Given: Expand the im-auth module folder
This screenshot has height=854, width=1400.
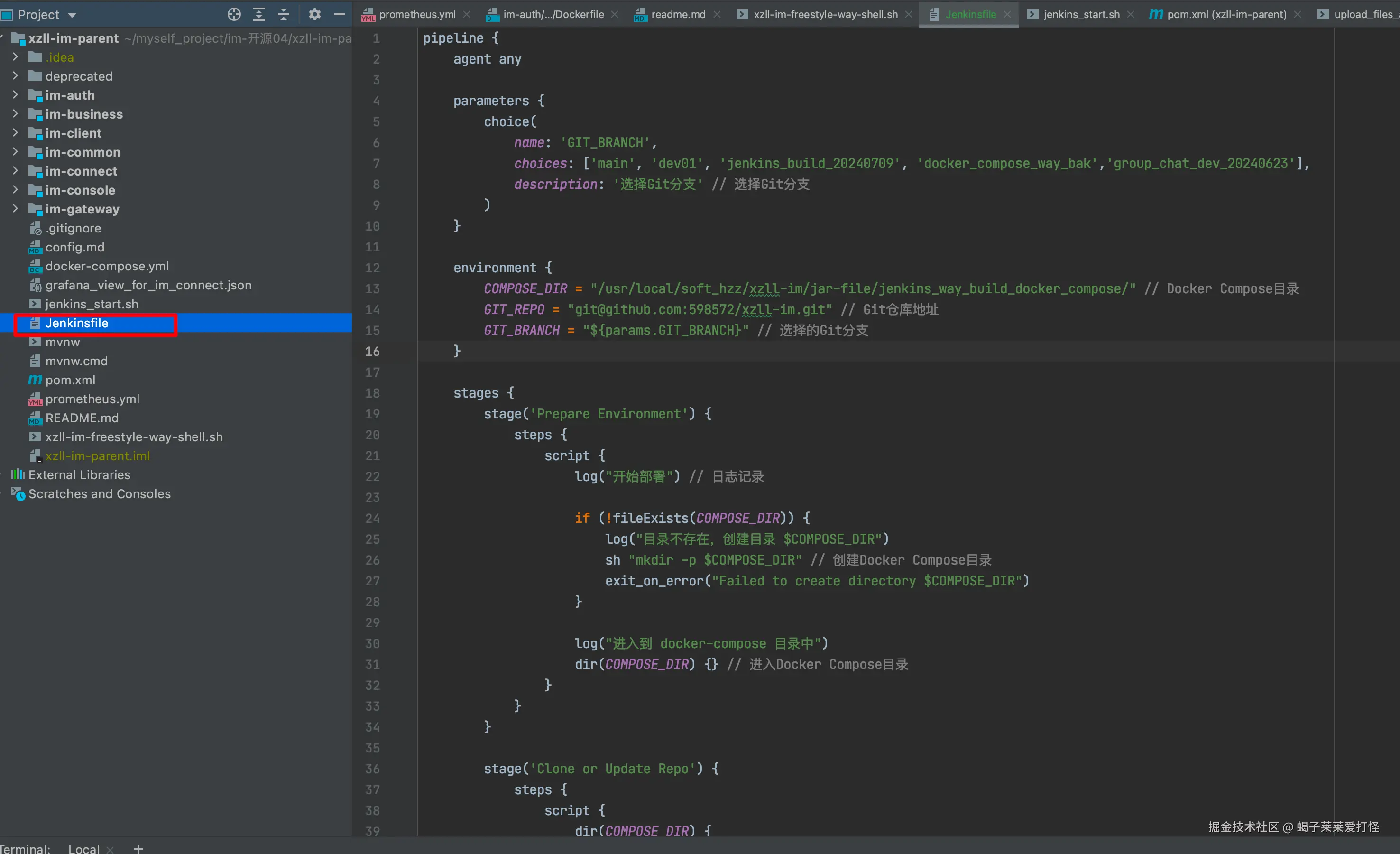Looking at the screenshot, I should coord(15,95).
